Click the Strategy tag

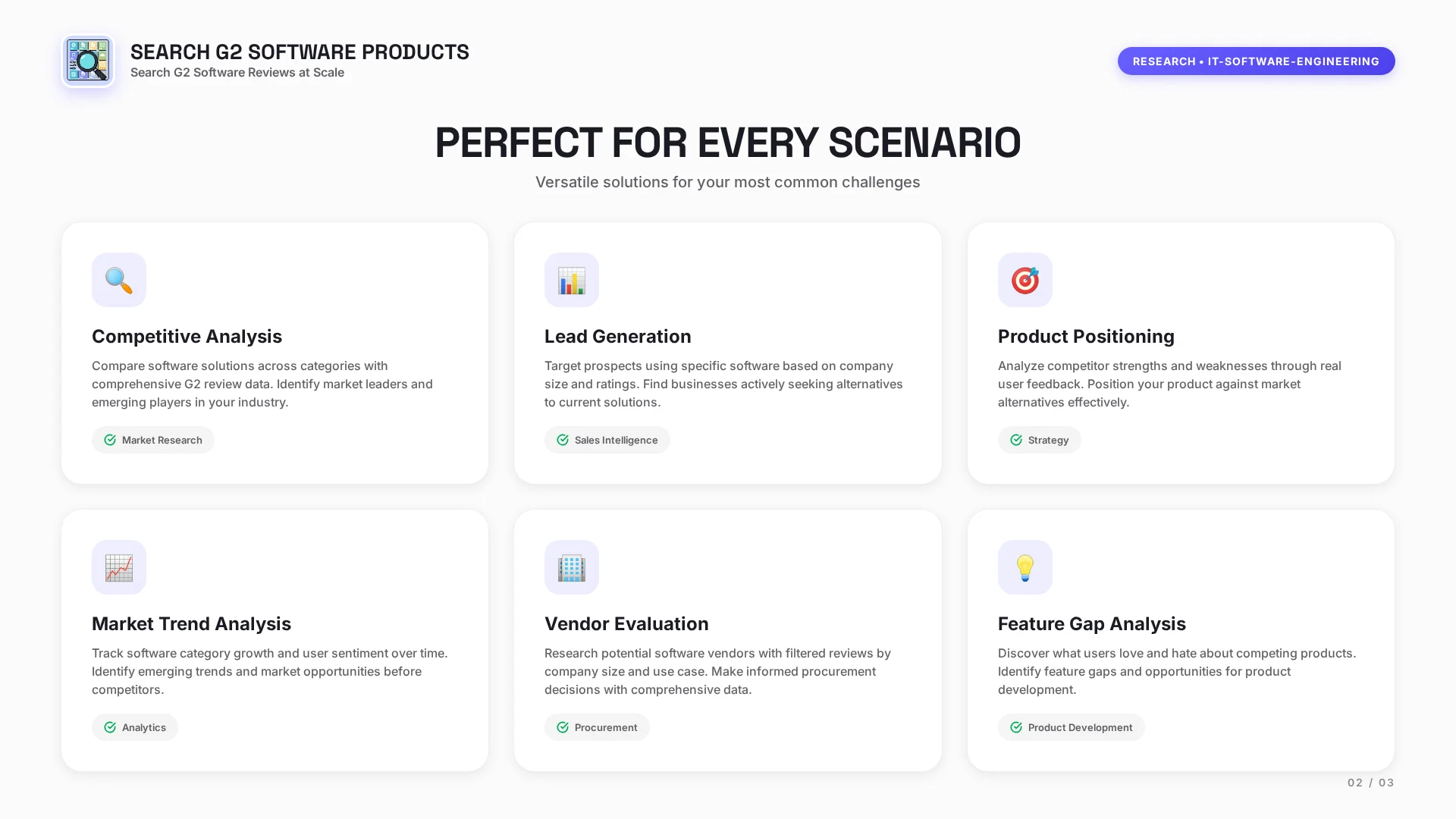pyautogui.click(x=1040, y=440)
